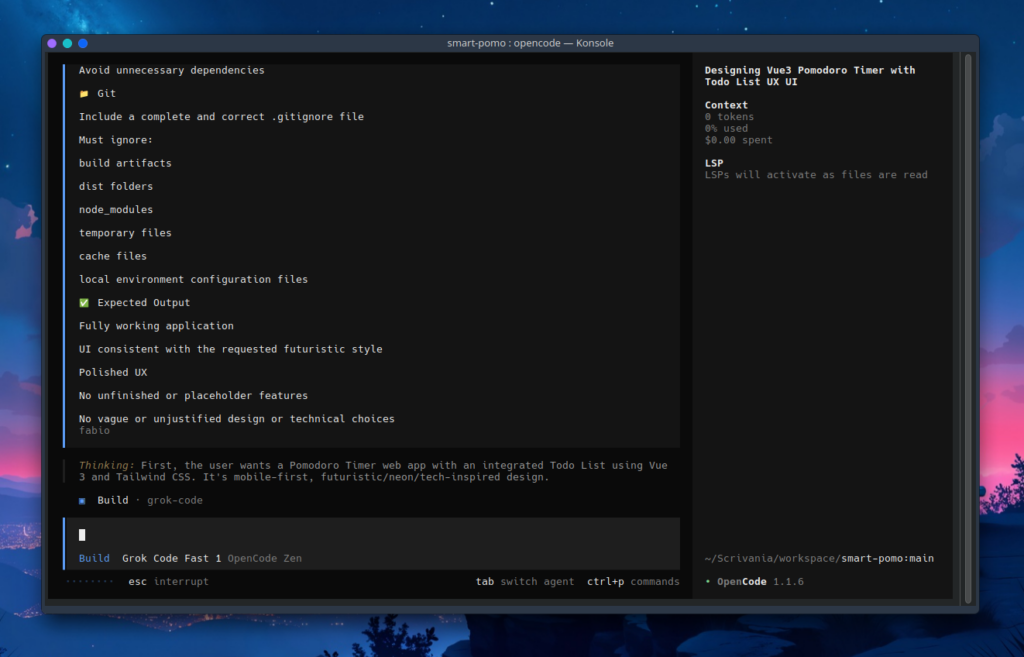
Task: Focus the prompt input field with cursor
Action: [x=370, y=535]
